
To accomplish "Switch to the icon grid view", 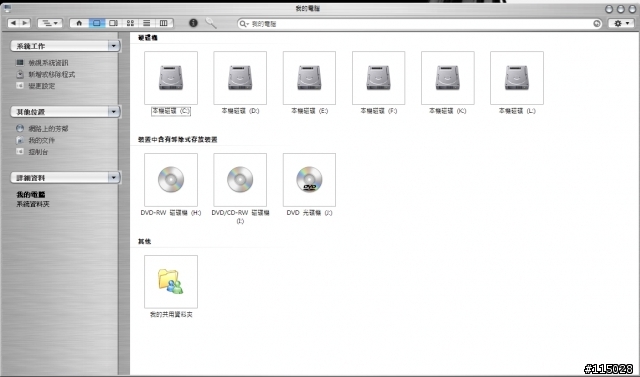I will 130,23.
